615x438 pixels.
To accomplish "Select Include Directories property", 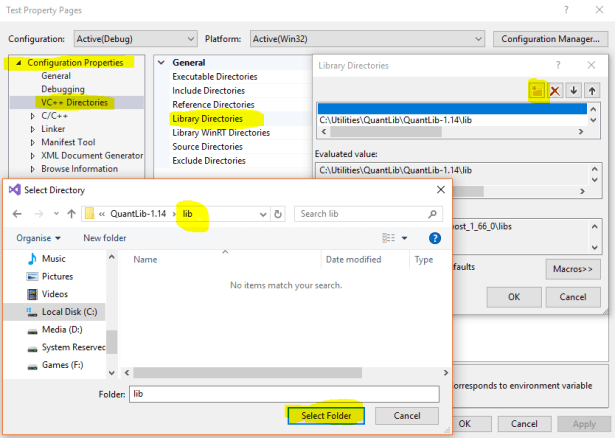I will [208, 91].
